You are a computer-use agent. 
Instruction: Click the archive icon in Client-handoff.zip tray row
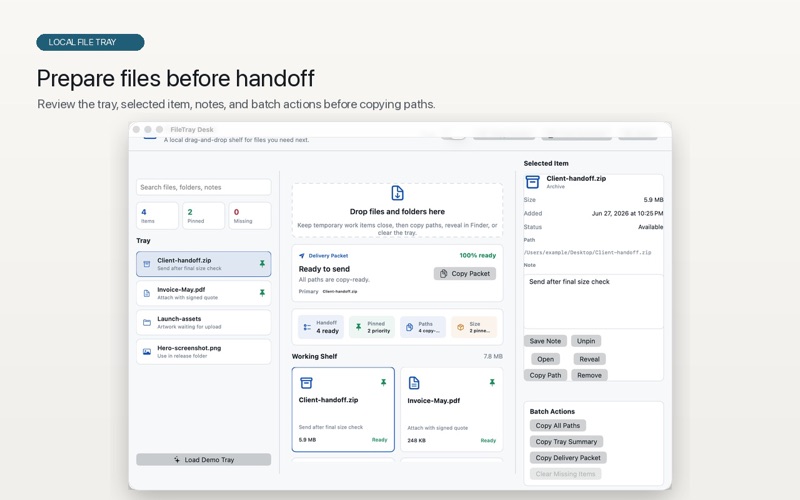147,264
